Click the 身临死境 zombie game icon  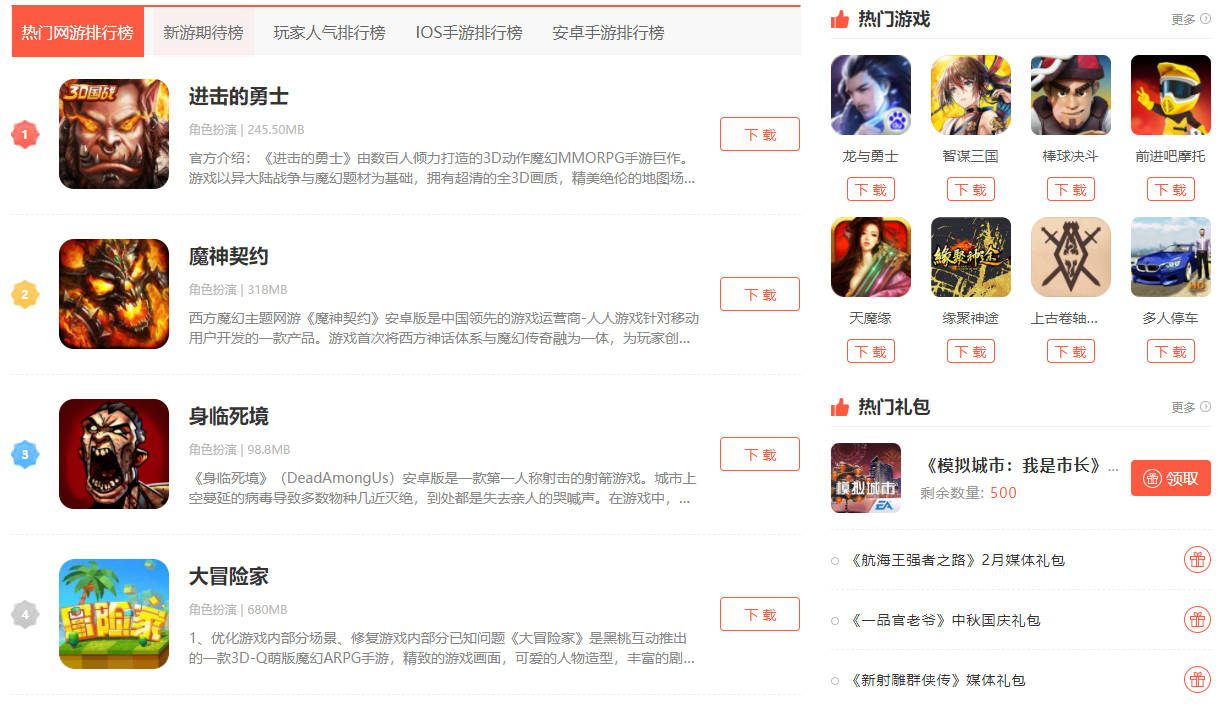(x=114, y=454)
